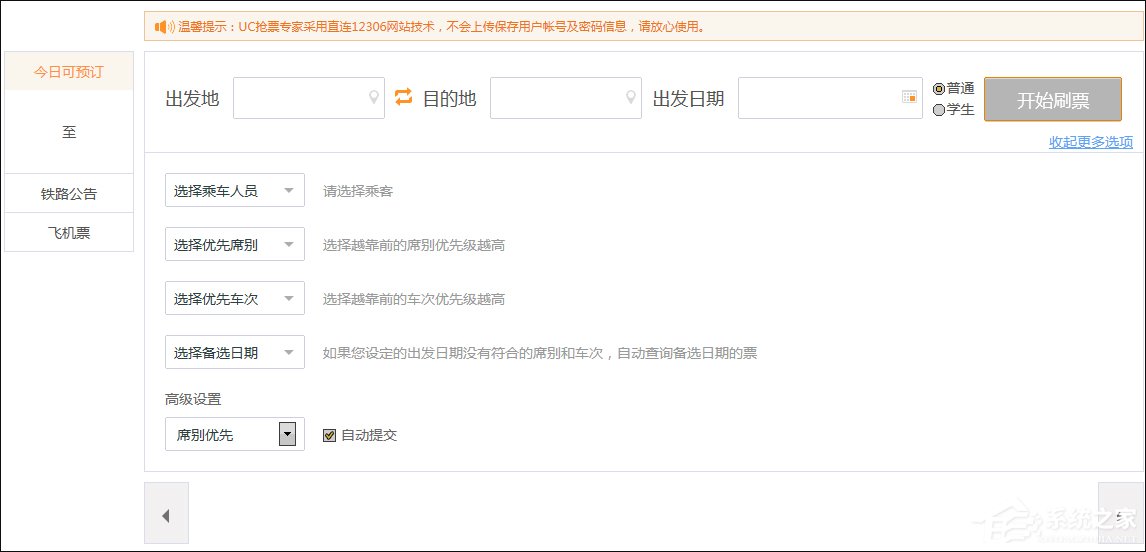The image size is (1146, 552).
Task: Click the 选择越靠前的车次优先级越高 hint
Action: pyautogui.click(x=414, y=299)
